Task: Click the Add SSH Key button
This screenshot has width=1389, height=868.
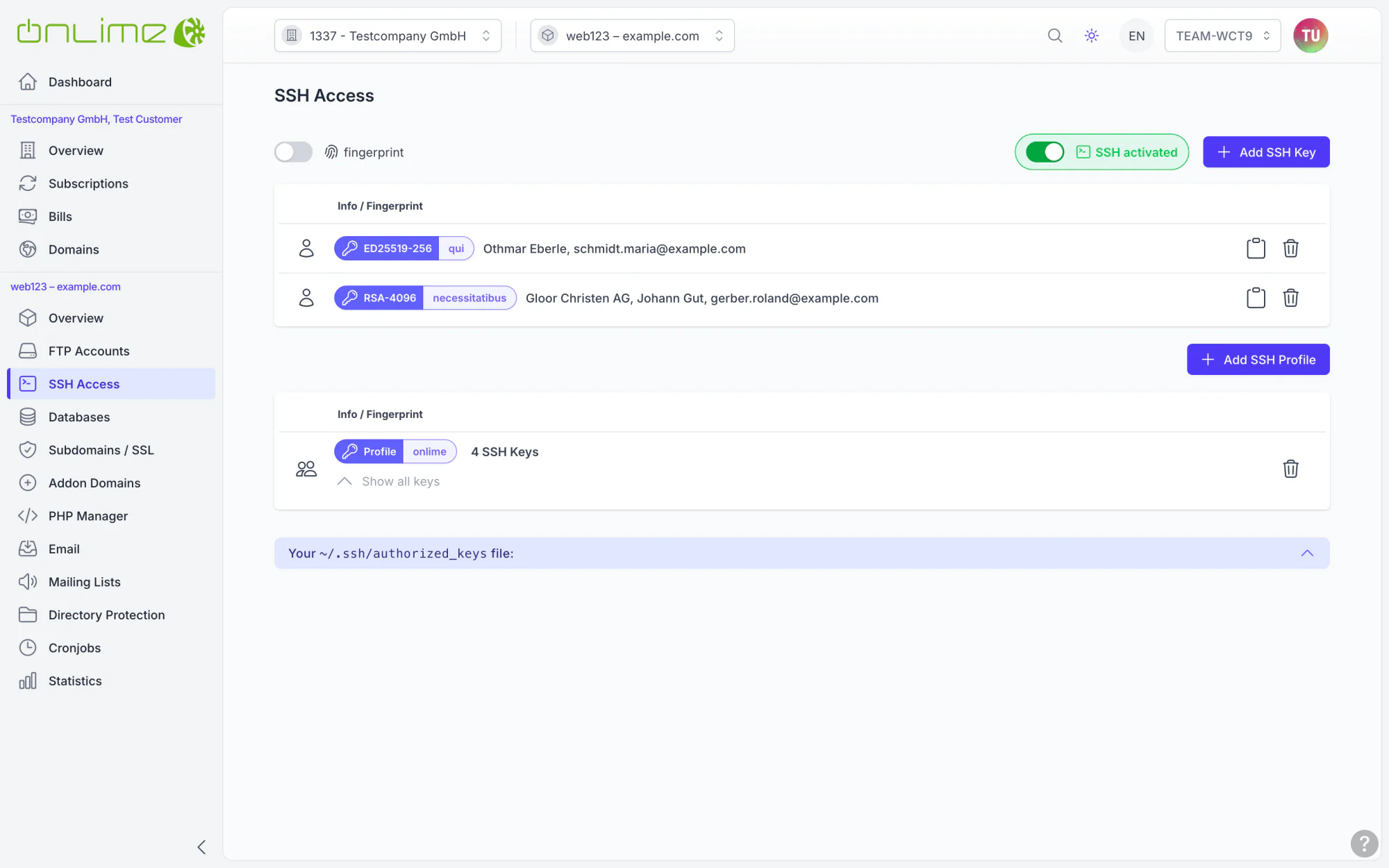Action: pos(1266,152)
